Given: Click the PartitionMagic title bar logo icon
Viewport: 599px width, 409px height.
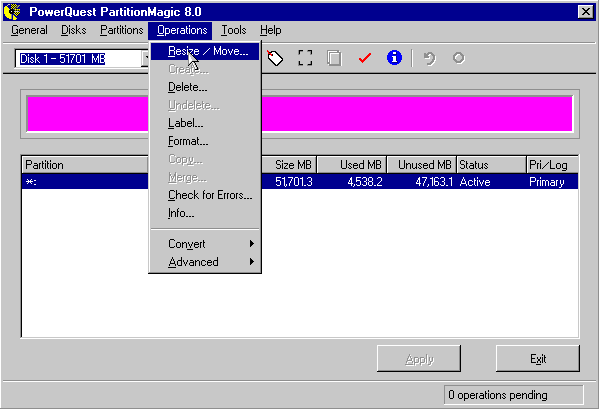Looking at the screenshot, I should tap(12, 11).
